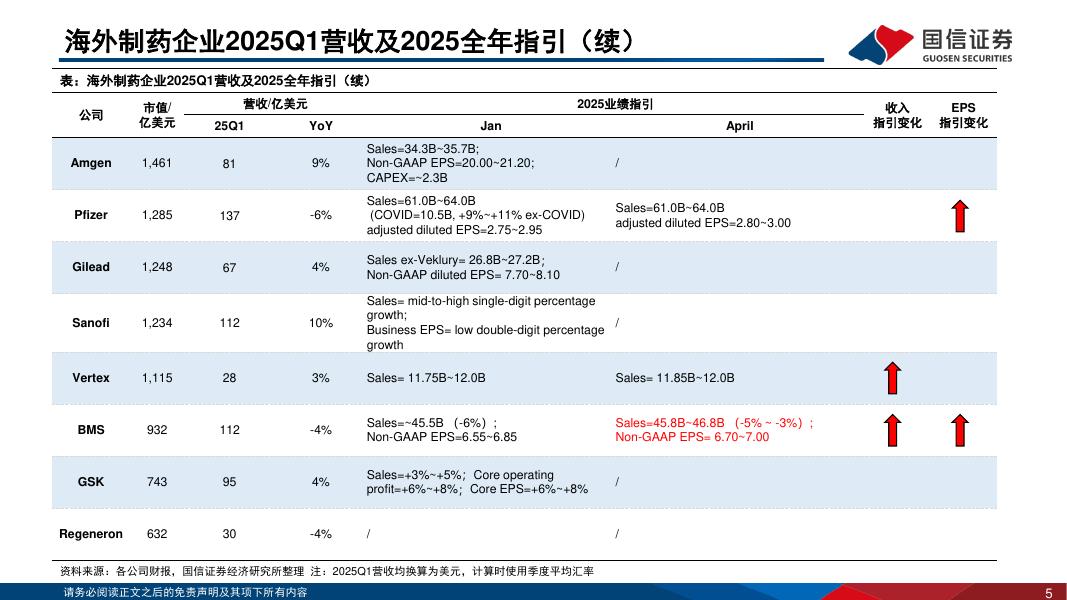This screenshot has height=600, width=1067.
Task: Select Amgen YoY value '9%'
Action: pyautogui.click(x=321, y=163)
